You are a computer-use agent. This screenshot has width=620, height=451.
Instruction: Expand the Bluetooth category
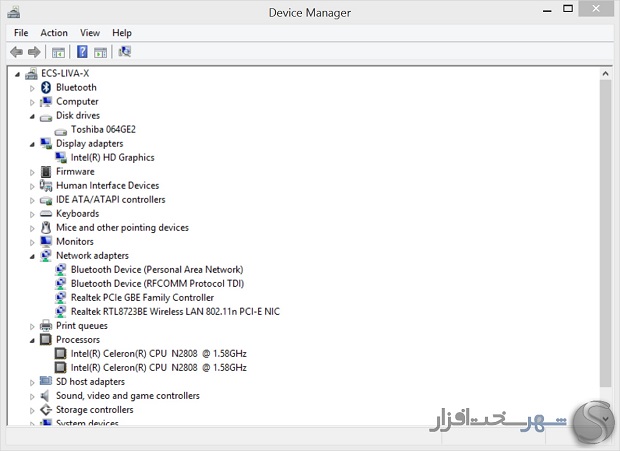coord(32,88)
